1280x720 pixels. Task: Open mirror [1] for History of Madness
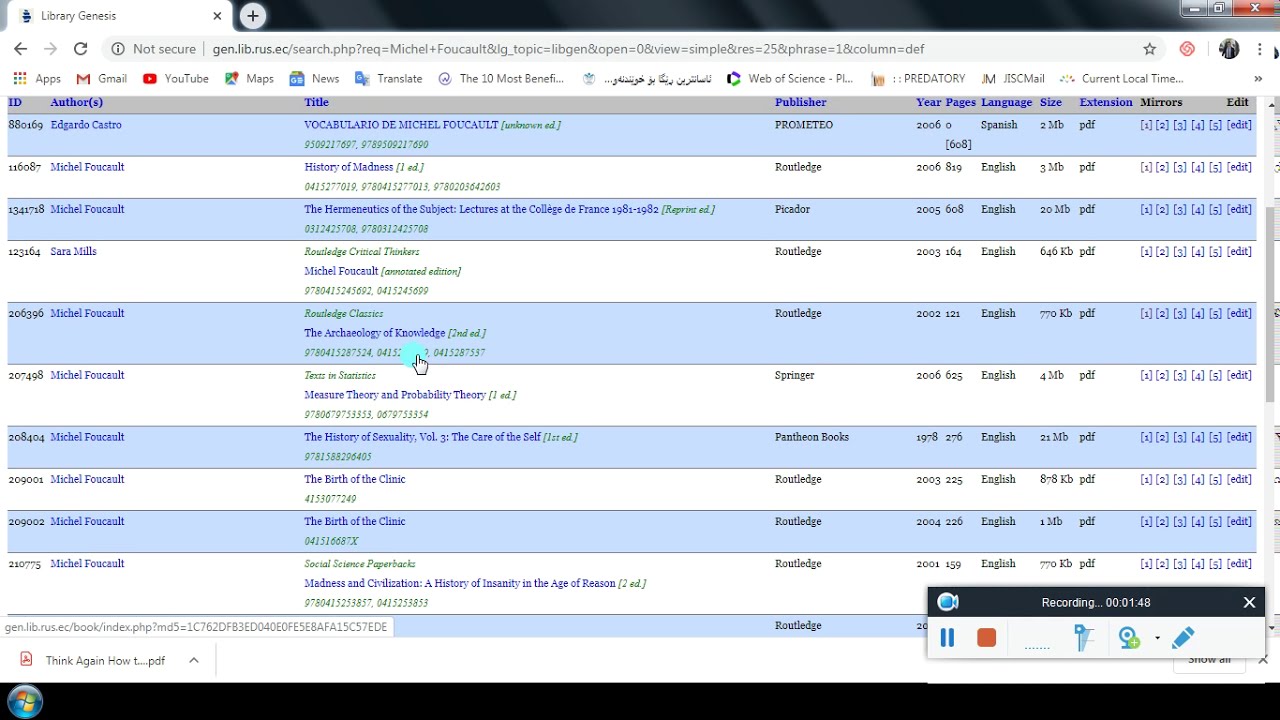(x=1146, y=167)
